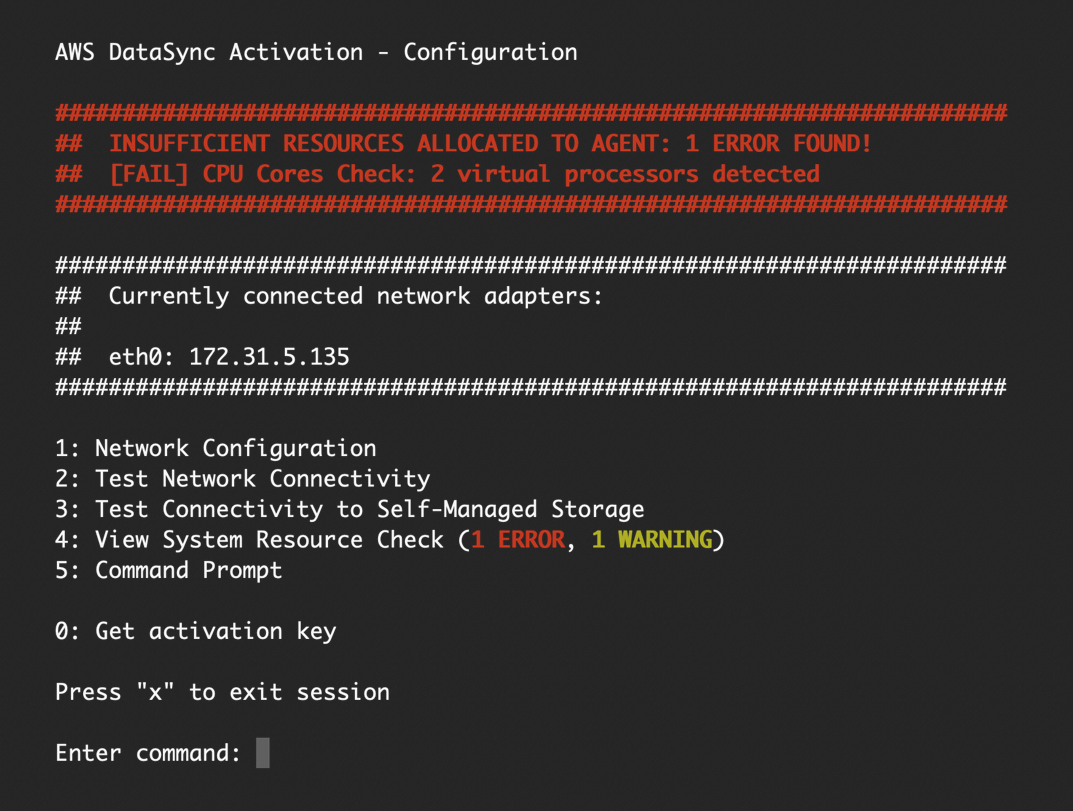Click the yellow 1 WARNING text
Screen dimensions: 1073x811
pyautogui.click(x=652, y=539)
